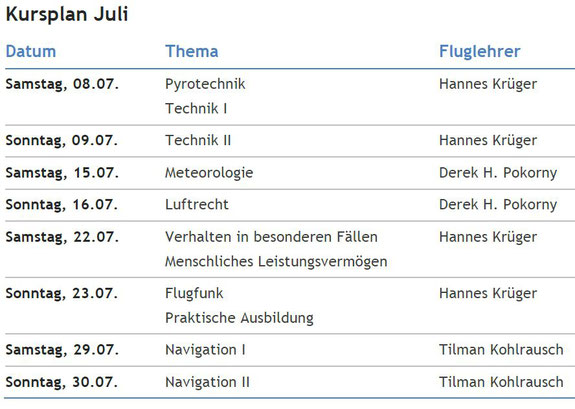The height and width of the screenshot is (409, 575).
Task: Select the Navigation I topic
Action: (205, 350)
